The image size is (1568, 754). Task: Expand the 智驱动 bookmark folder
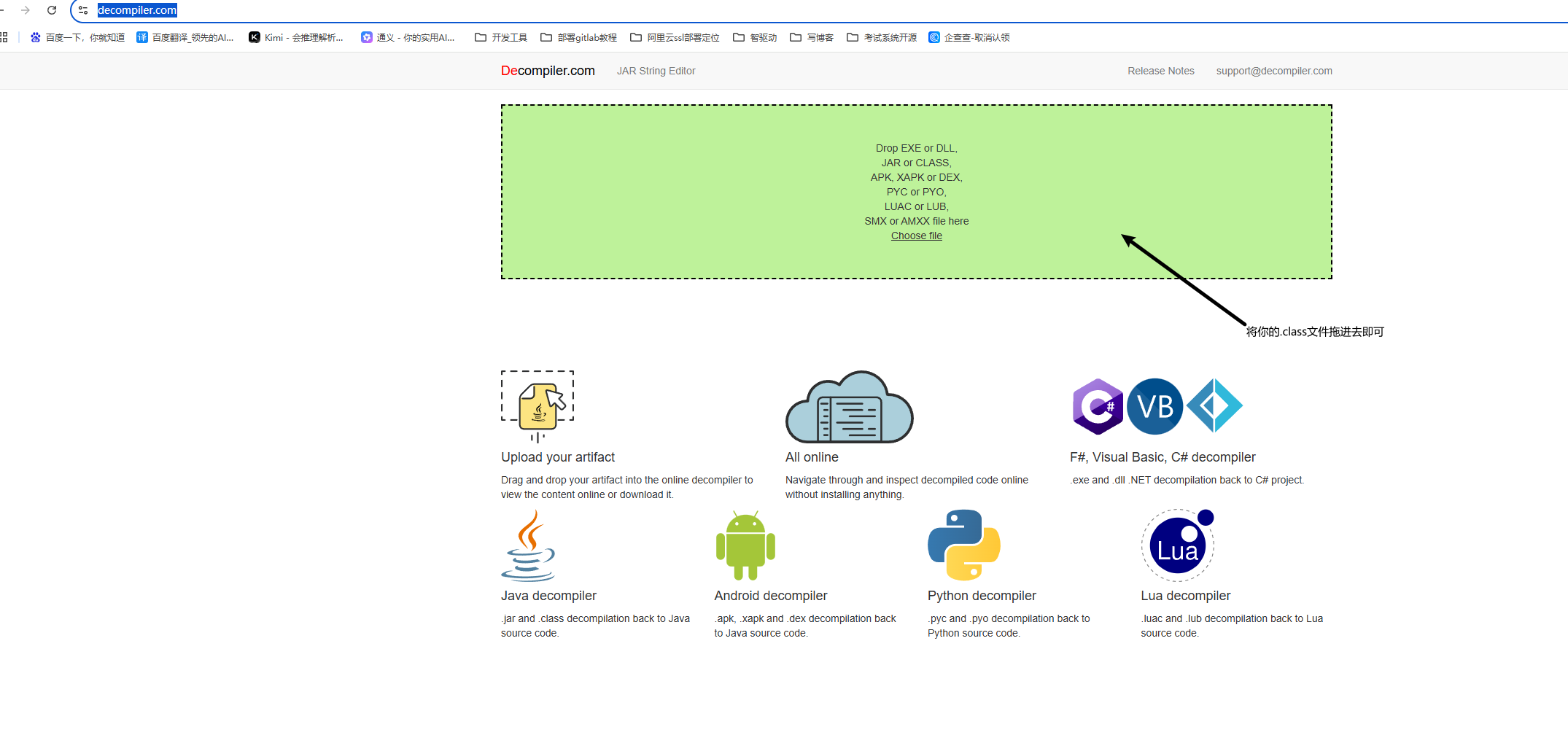pos(755,37)
